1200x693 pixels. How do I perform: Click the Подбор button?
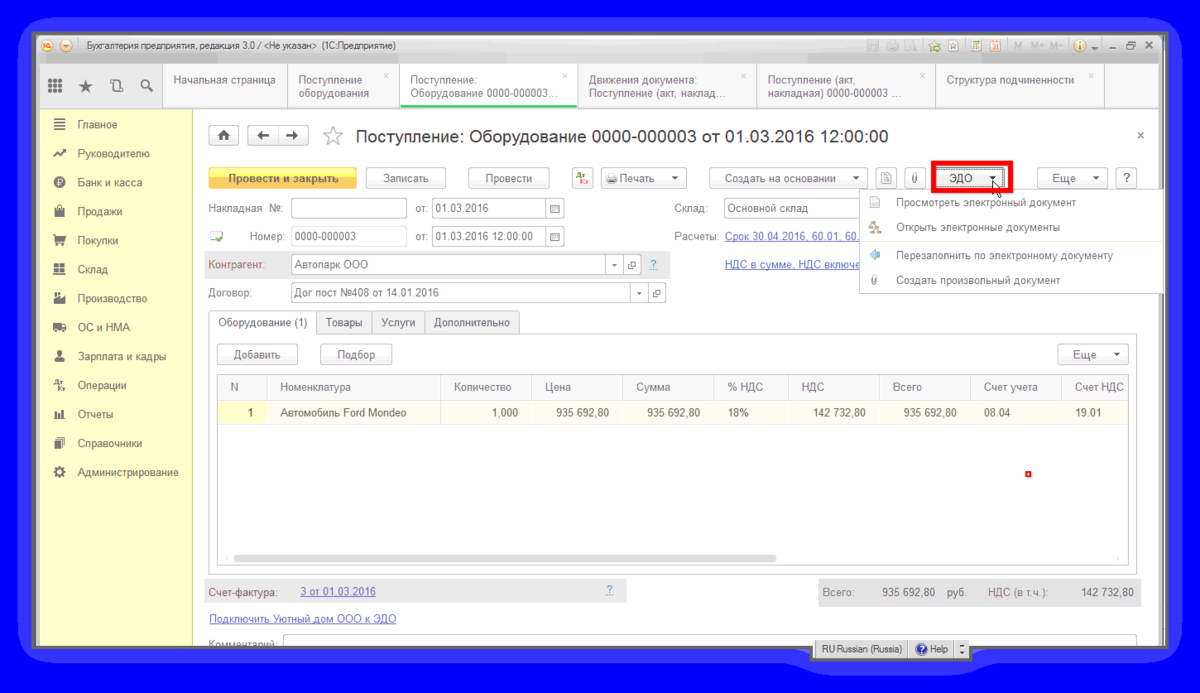(x=356, y=354)
